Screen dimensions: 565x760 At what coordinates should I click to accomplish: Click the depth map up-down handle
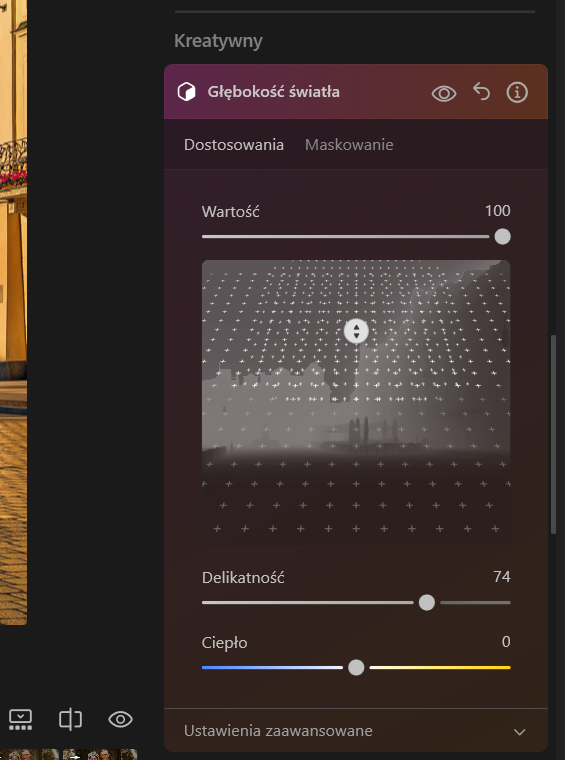point(356,331)
